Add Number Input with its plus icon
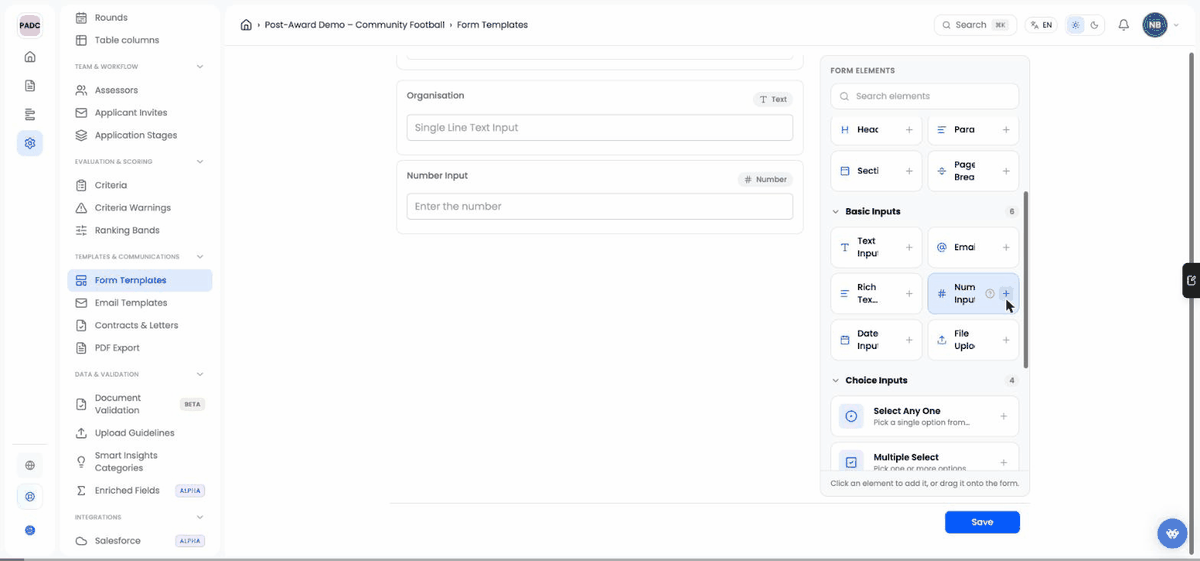Image resolution: width=1200 pixels, height=561 pixels. [1006, 293]
